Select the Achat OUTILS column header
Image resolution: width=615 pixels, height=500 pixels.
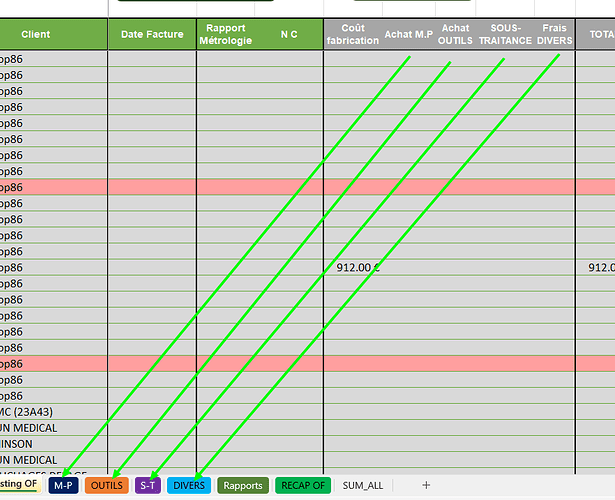pos(455,34)
